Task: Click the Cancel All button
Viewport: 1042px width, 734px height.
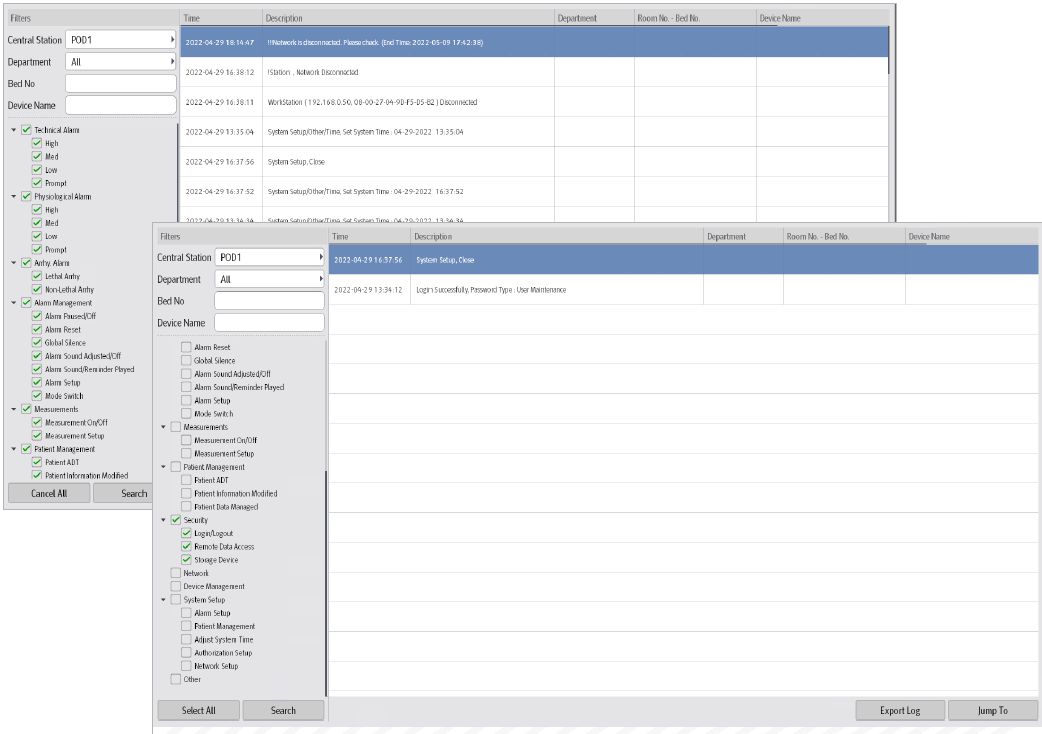Action: pos(47,493)
